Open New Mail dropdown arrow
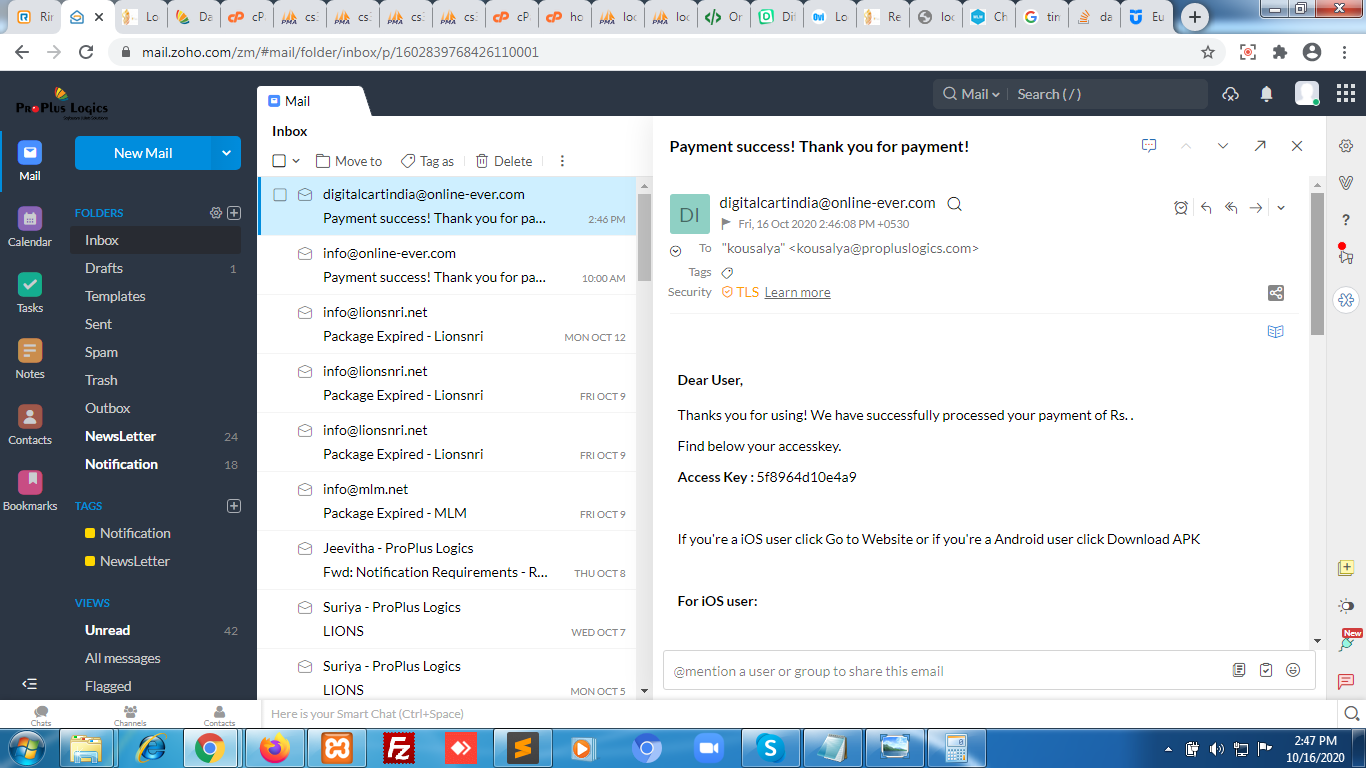Viewport: 1366px width, 768px height. 226,153
